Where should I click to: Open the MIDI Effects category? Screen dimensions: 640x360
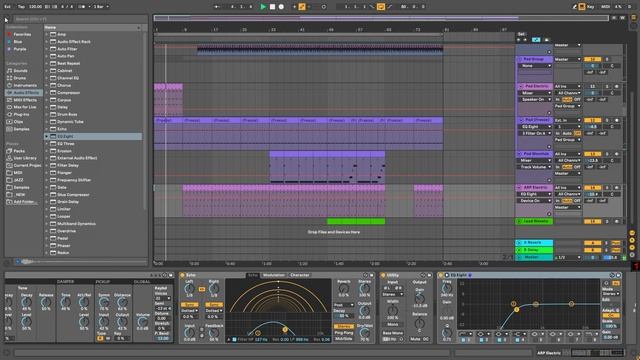[25, 100]
